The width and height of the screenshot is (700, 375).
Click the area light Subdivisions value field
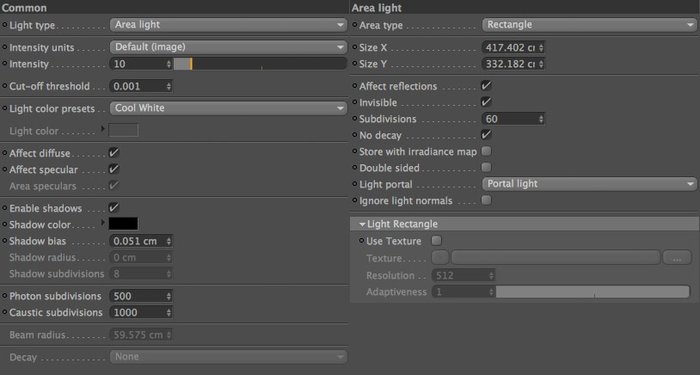coord(510,119)
